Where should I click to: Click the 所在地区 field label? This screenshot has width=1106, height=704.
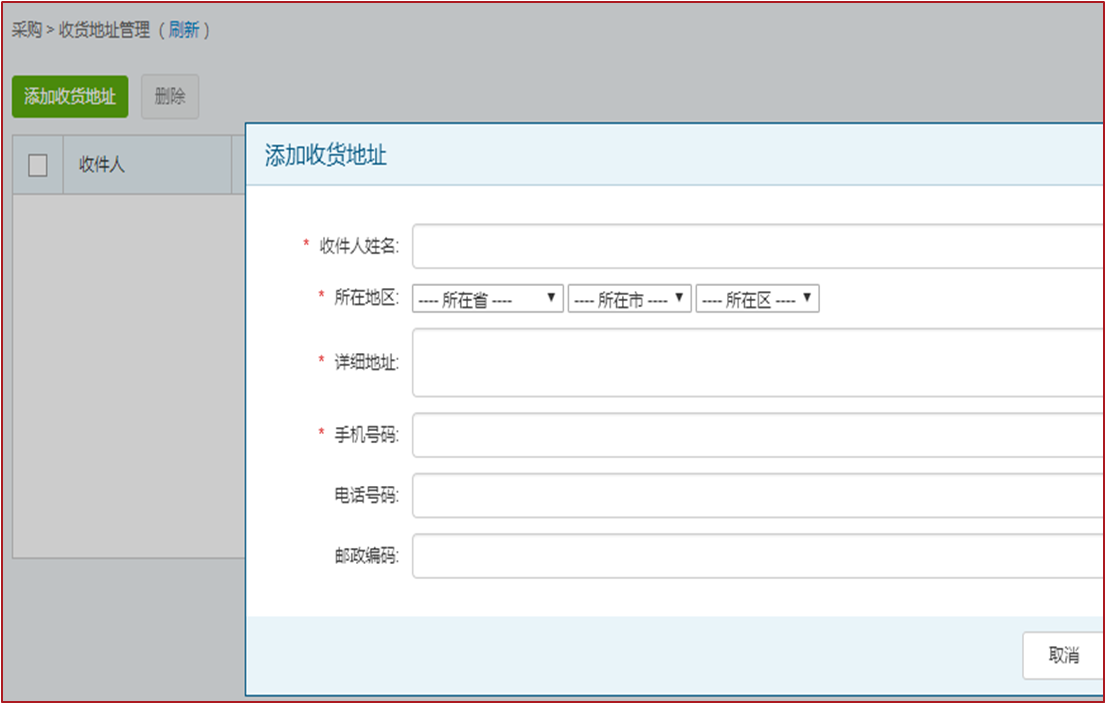point(366,298)
